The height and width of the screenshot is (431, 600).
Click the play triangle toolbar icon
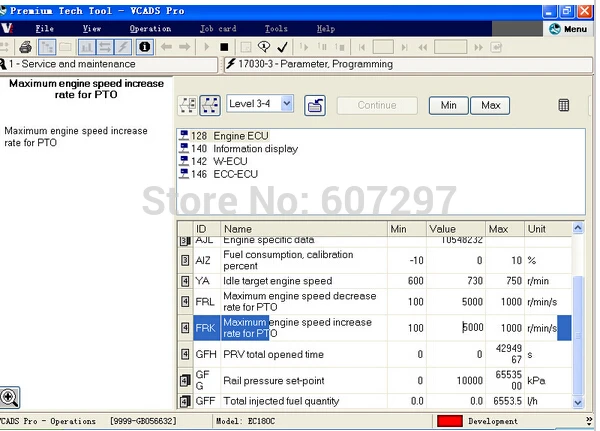pyautogui.click(x=207, y=47)
